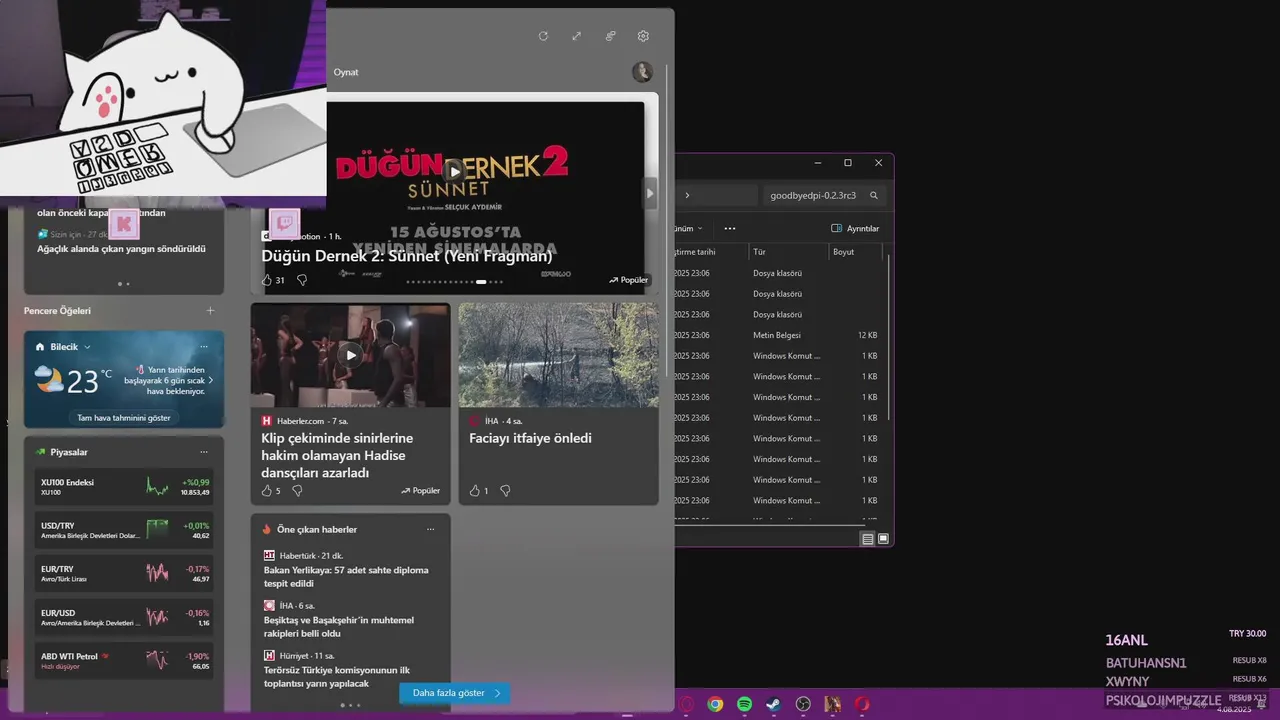1280x720 pixels.
Task: Open Steam from taskbar
Action: click(x=773, y=704)
